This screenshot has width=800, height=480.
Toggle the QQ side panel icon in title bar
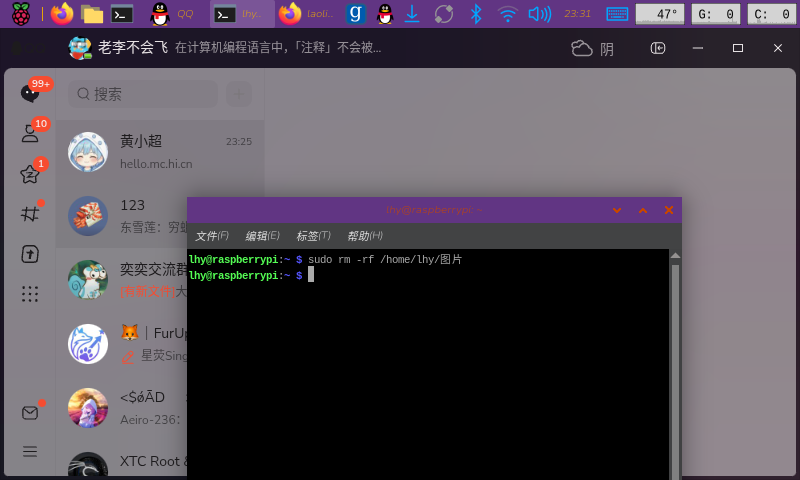(x=658, y=48)
